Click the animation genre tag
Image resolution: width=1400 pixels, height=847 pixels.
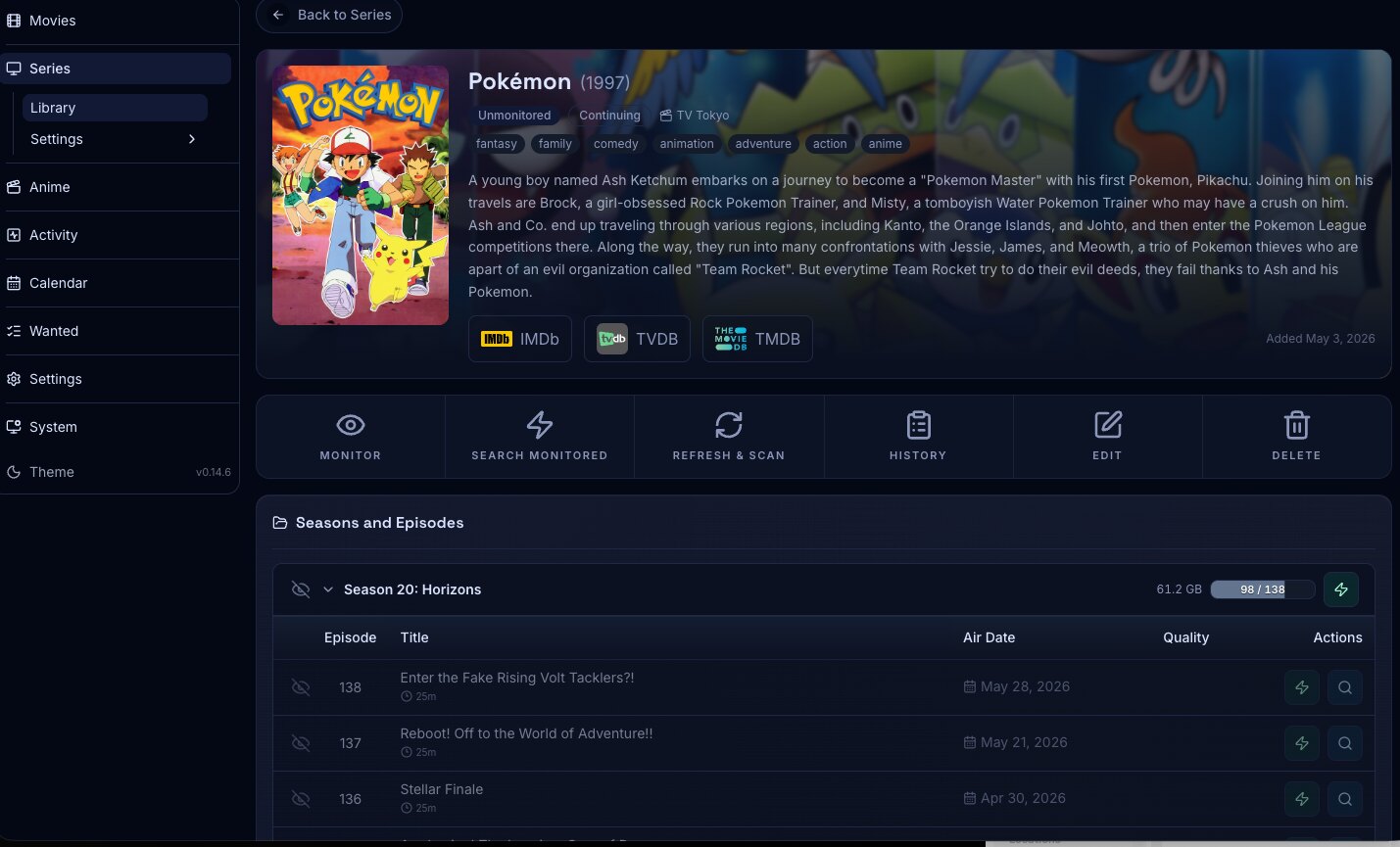pyautogui.click(x=687, y=144)
